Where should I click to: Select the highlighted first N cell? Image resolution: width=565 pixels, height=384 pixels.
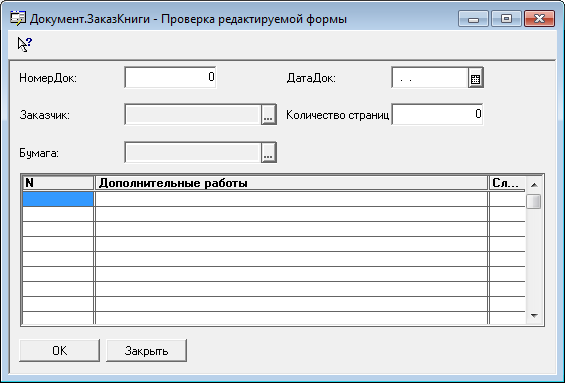click(x=58, y=199)
